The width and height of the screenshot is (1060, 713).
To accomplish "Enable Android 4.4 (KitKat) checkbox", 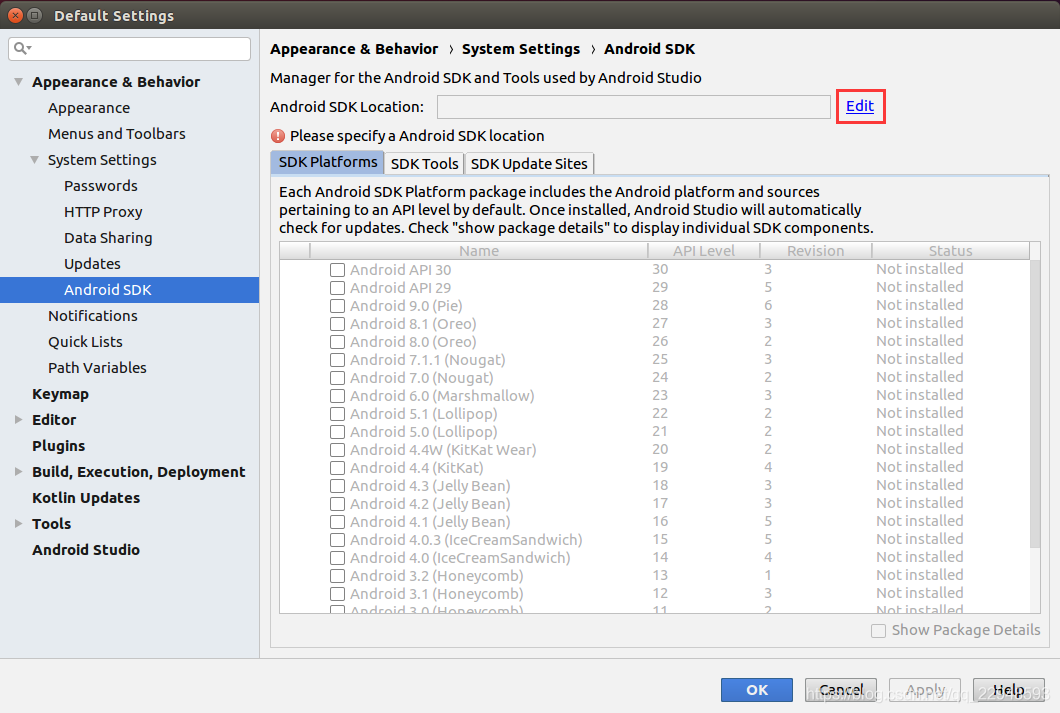I will click(337, 468).
